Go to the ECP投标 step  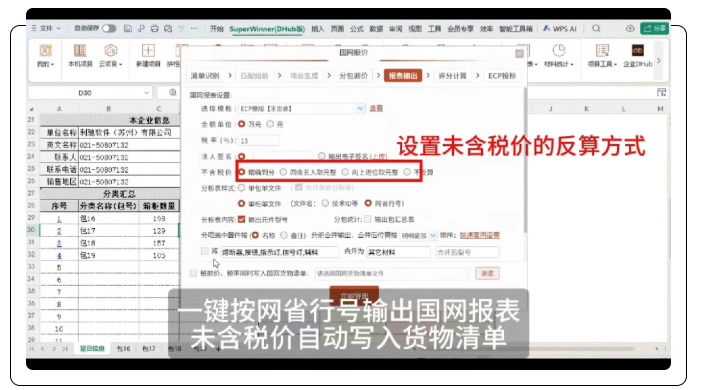coord(502,75)
